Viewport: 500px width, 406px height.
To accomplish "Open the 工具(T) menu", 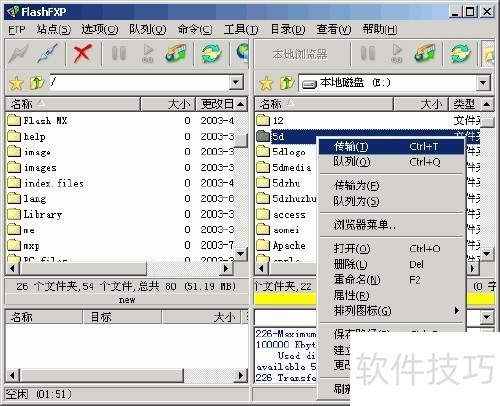I will [x=241, y=29].
